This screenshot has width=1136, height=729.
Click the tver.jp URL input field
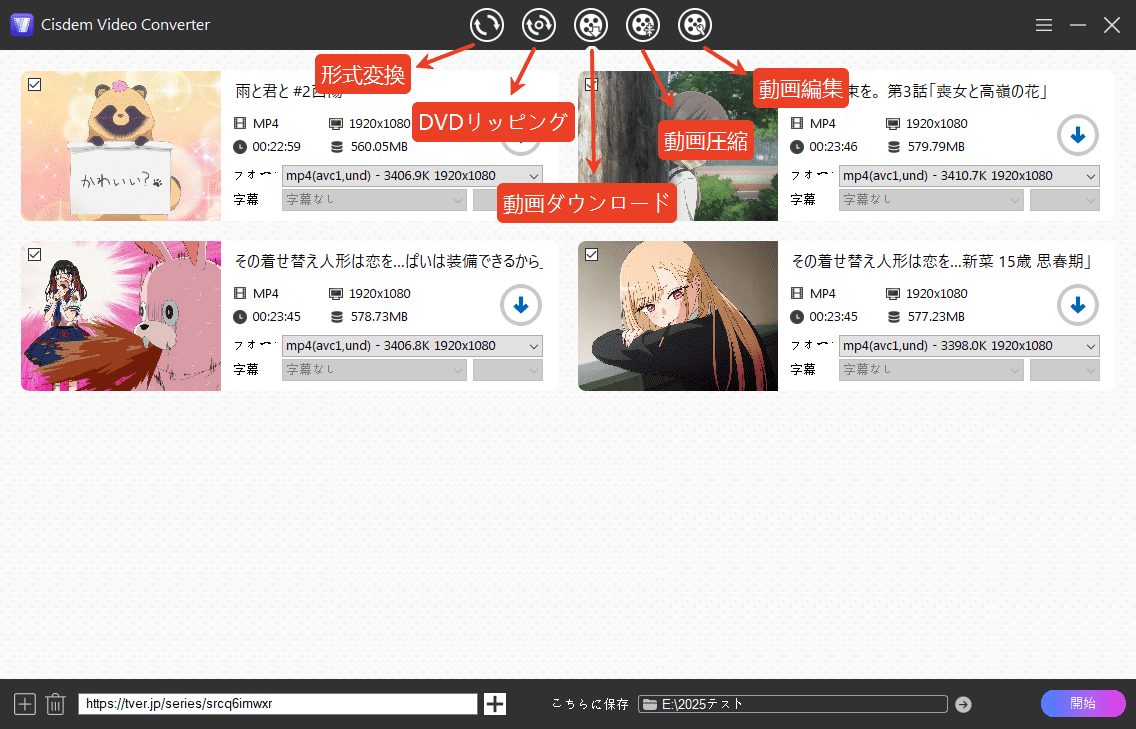tap(277, 704)
